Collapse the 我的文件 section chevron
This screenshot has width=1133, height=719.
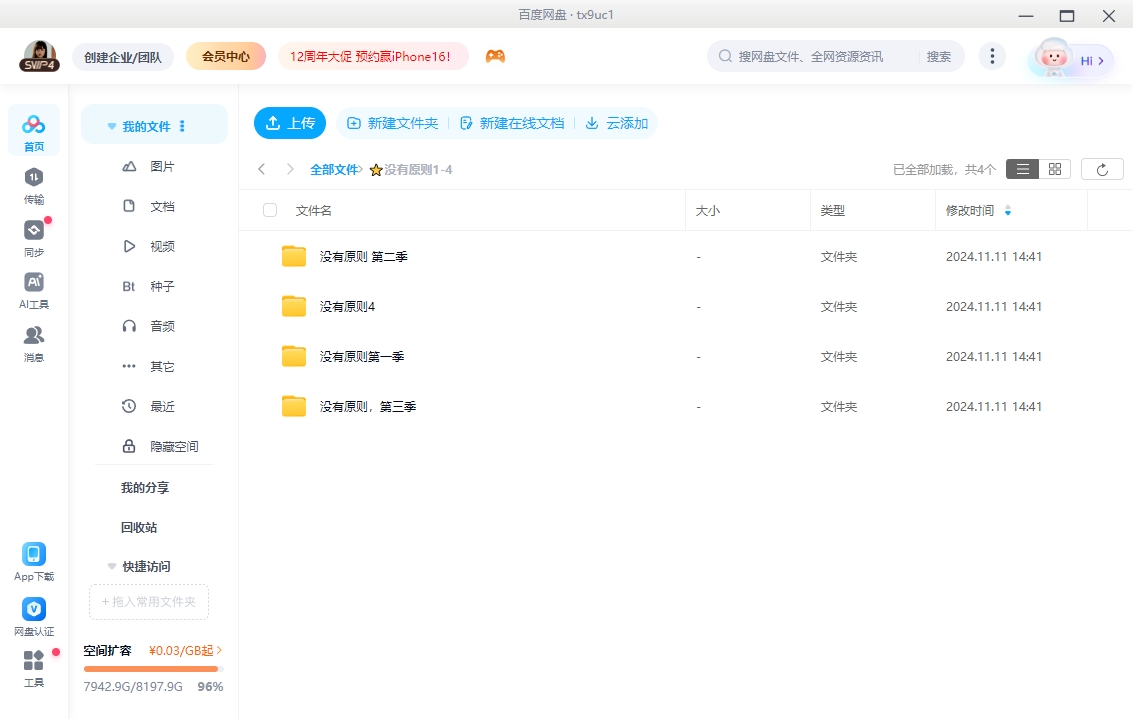click(x=111, y=125)
